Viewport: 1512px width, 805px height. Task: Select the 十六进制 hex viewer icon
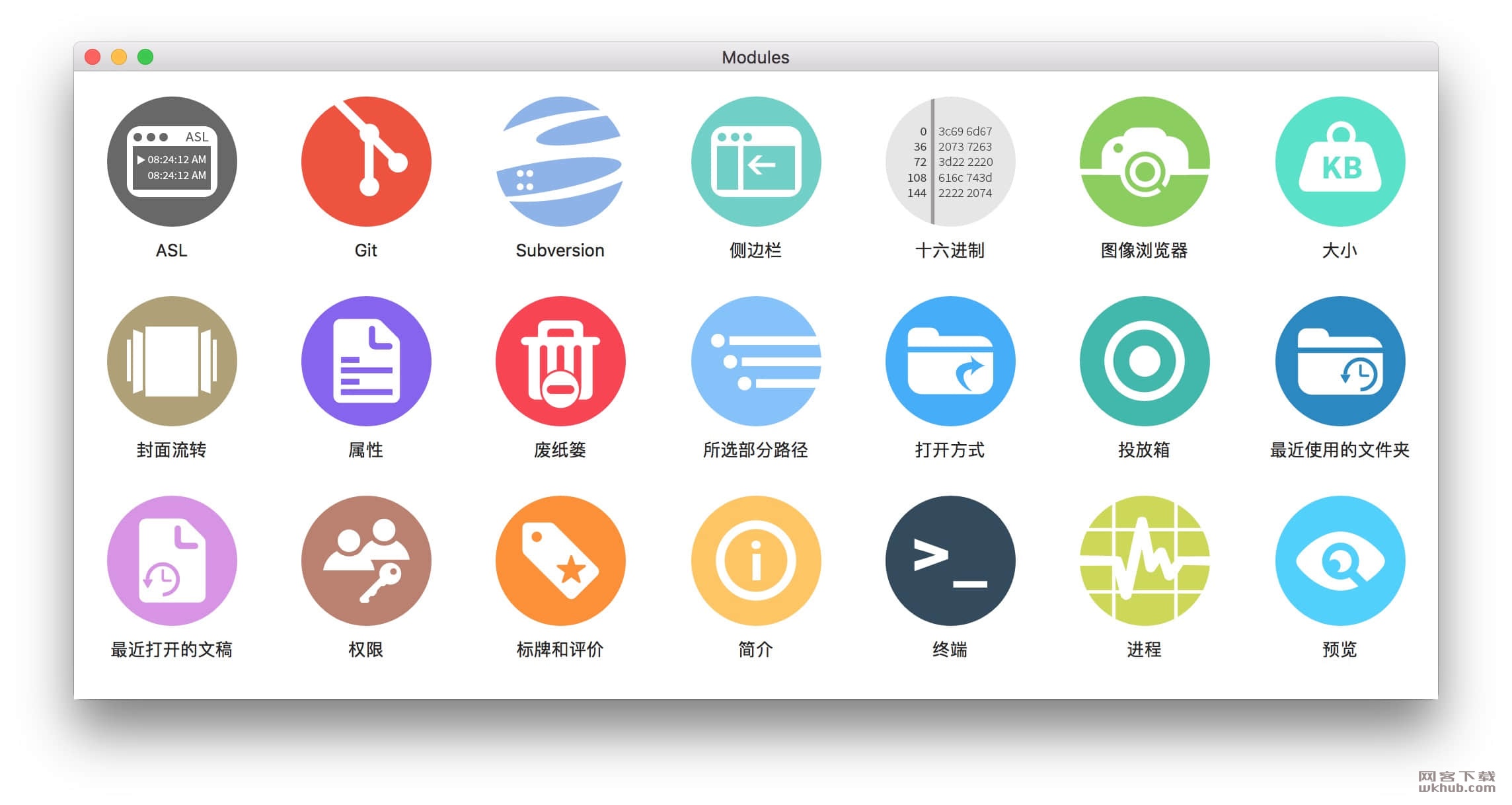point(950,162)
